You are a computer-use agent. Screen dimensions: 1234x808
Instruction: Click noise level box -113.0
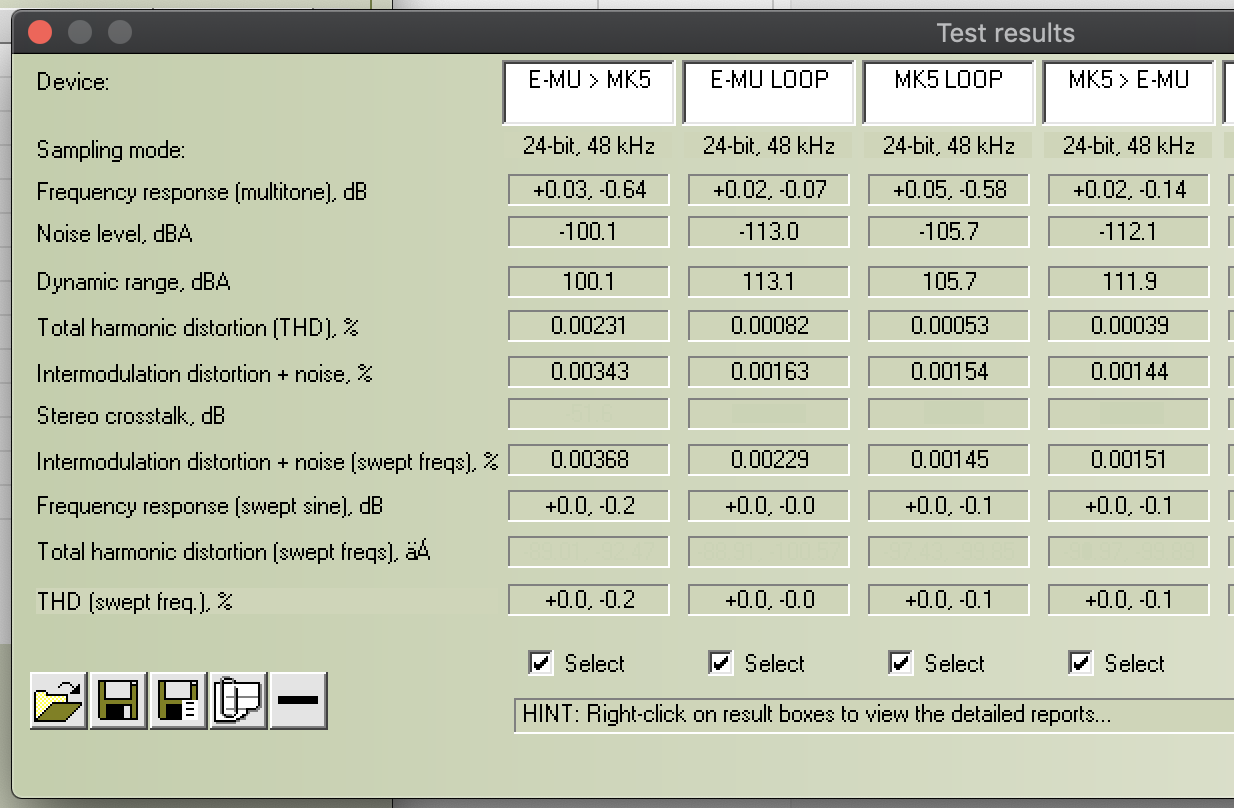[x=769, y=232]
